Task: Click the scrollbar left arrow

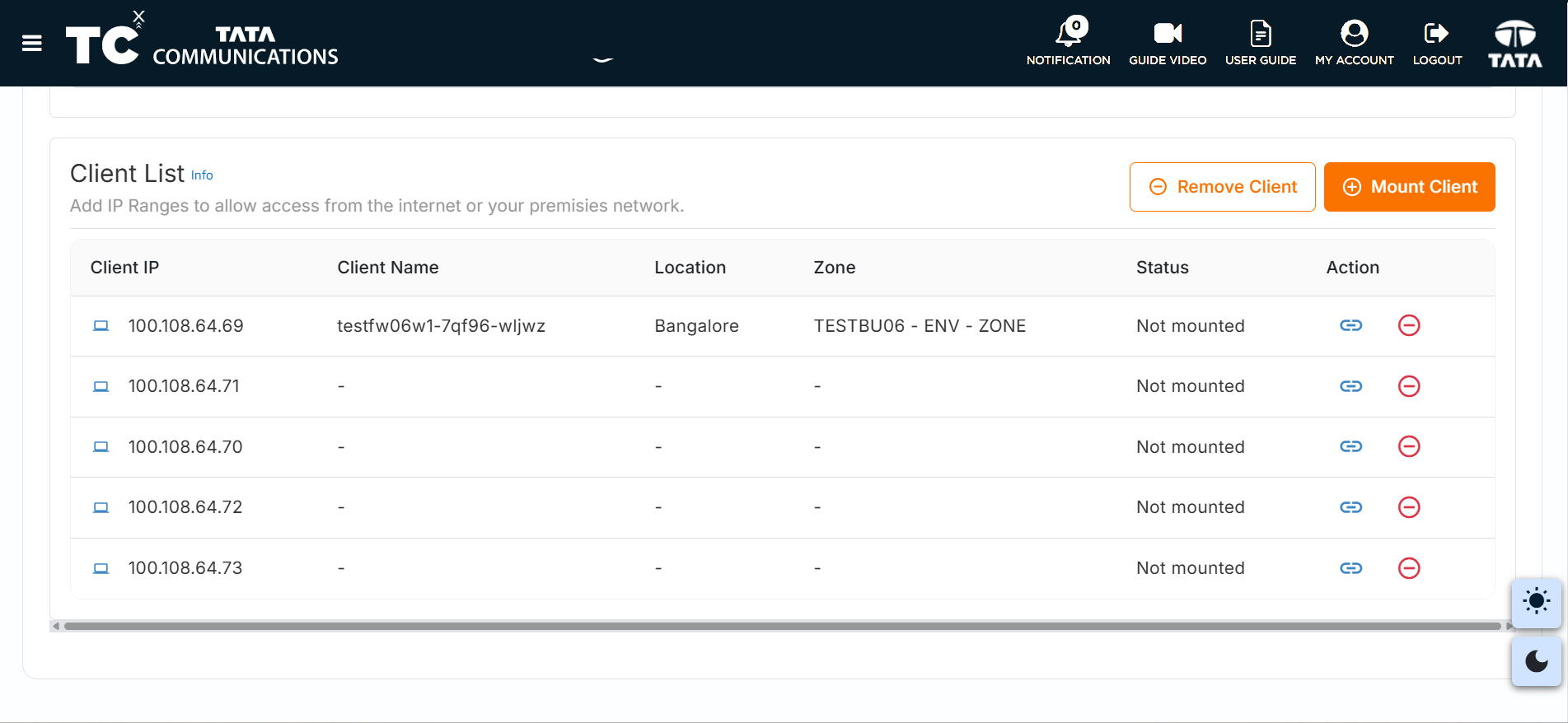Action: (56, 626)
